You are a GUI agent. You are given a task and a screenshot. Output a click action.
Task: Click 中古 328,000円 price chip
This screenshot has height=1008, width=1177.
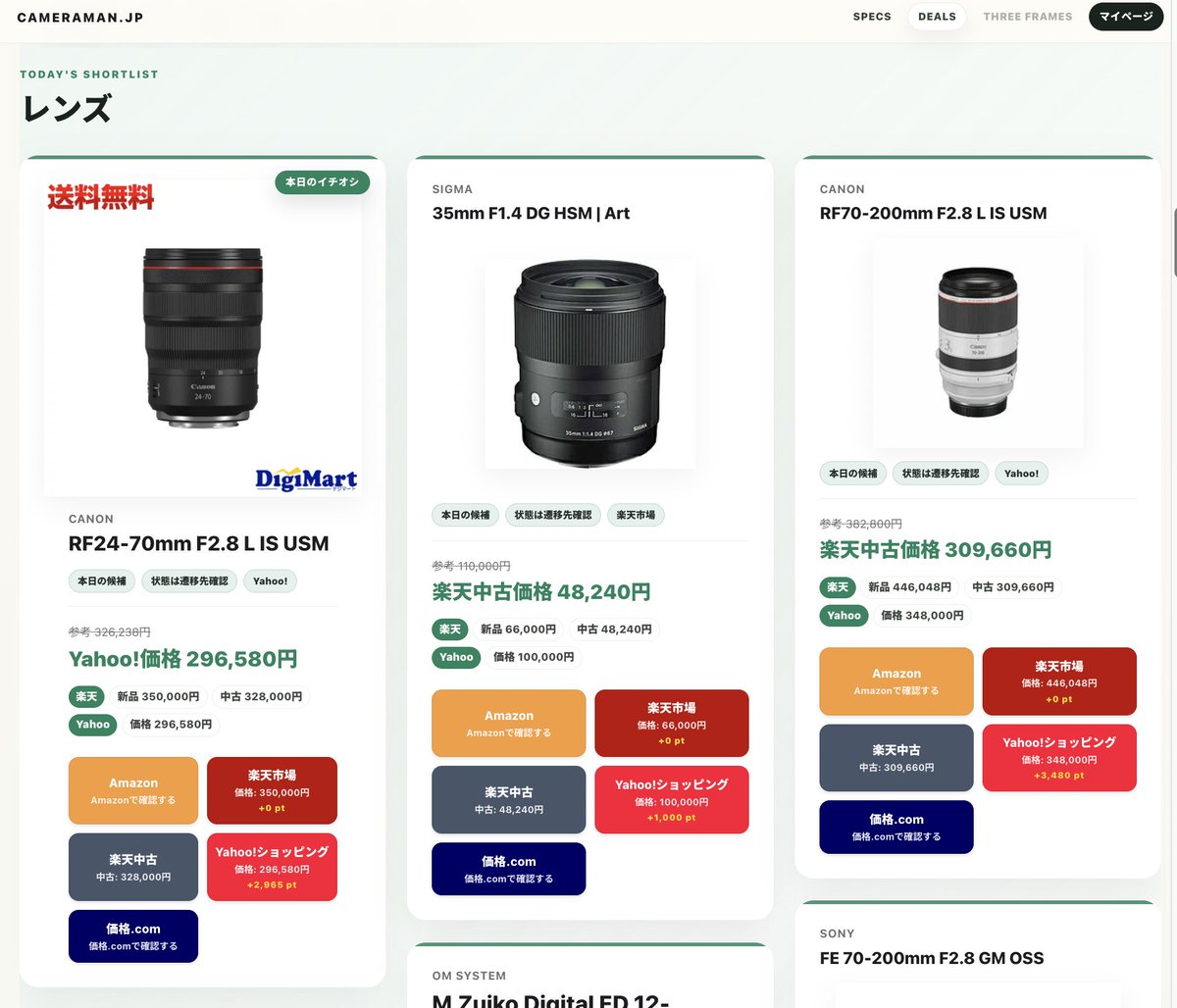click(261, 697)
